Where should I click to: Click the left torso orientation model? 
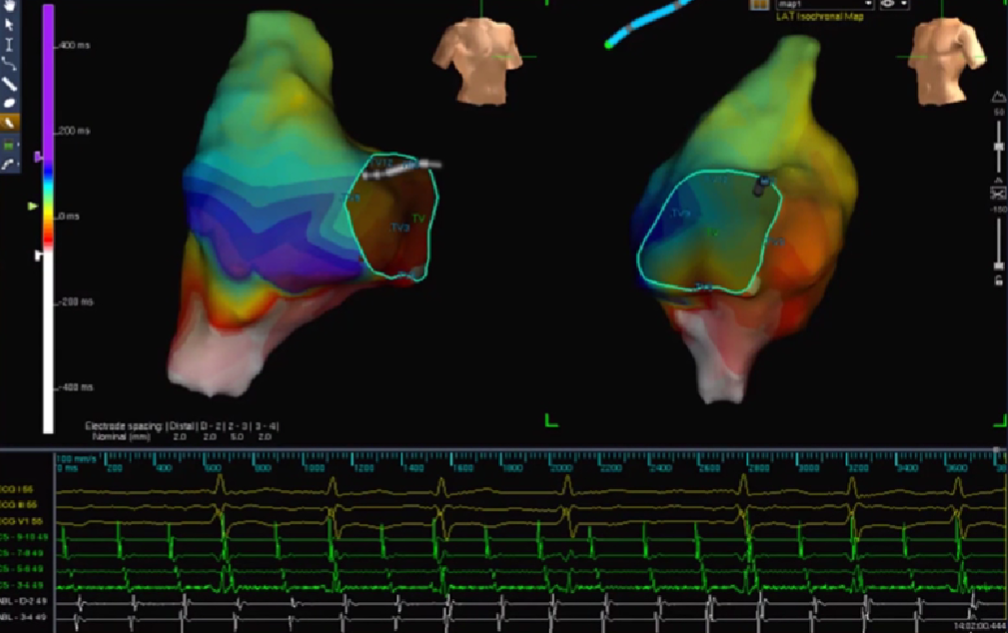coord(480,61)
